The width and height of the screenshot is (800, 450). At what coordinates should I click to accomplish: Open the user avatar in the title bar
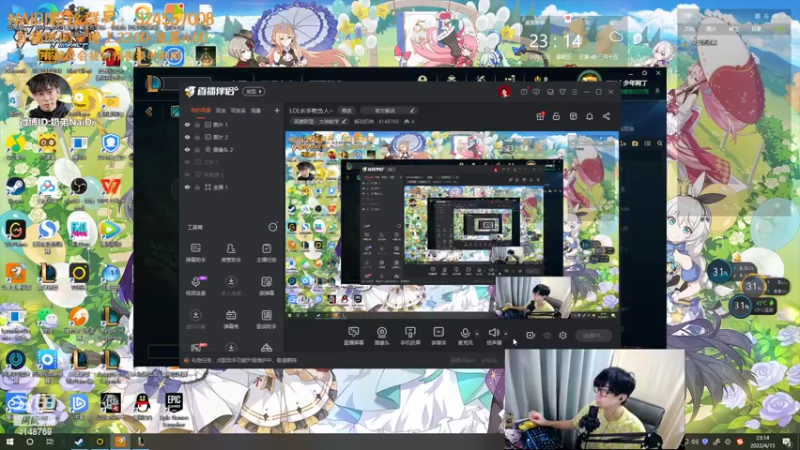pos(505,92)
